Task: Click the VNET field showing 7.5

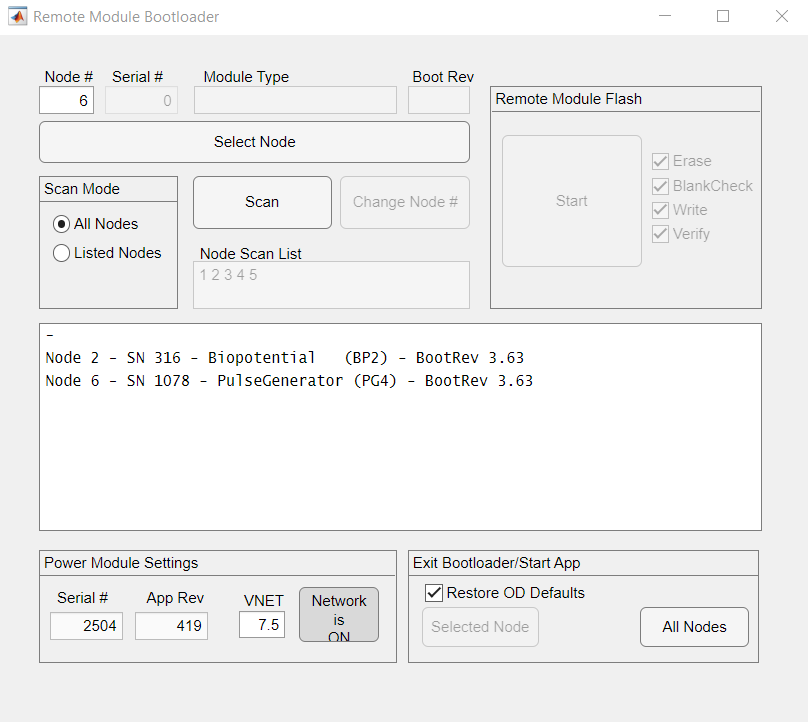Action: (x=262, y=625)
